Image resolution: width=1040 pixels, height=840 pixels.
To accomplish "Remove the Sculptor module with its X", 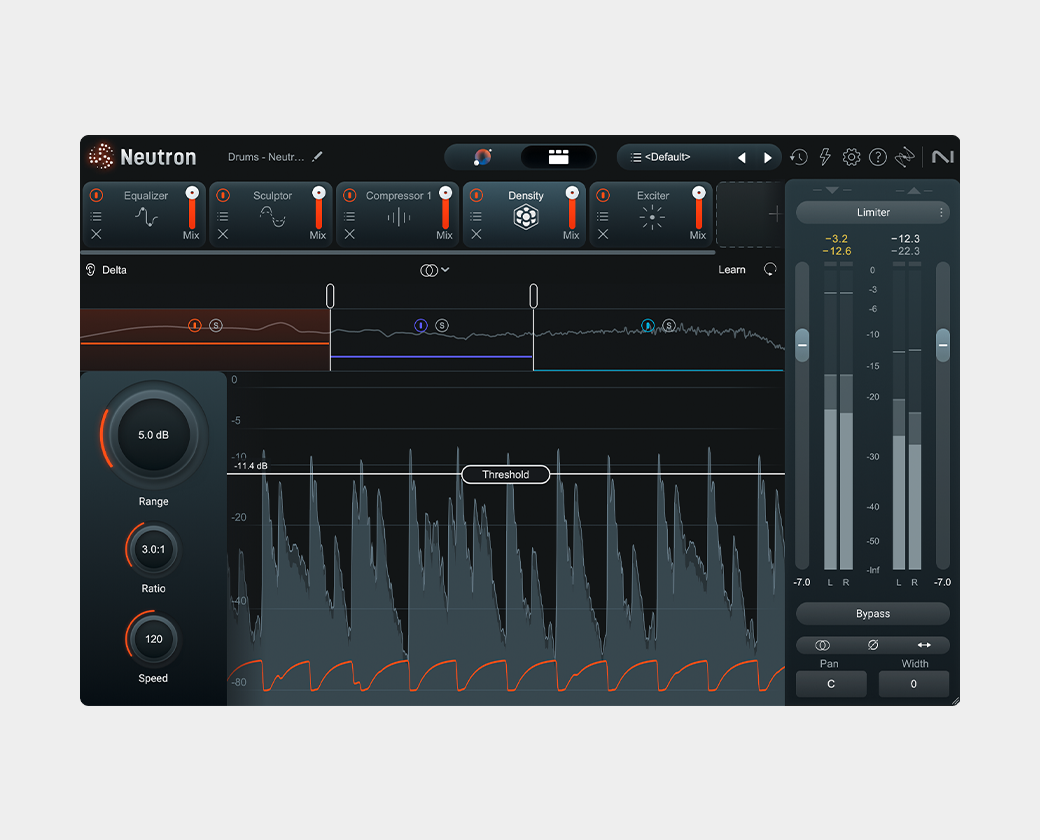I will [223, 234].
